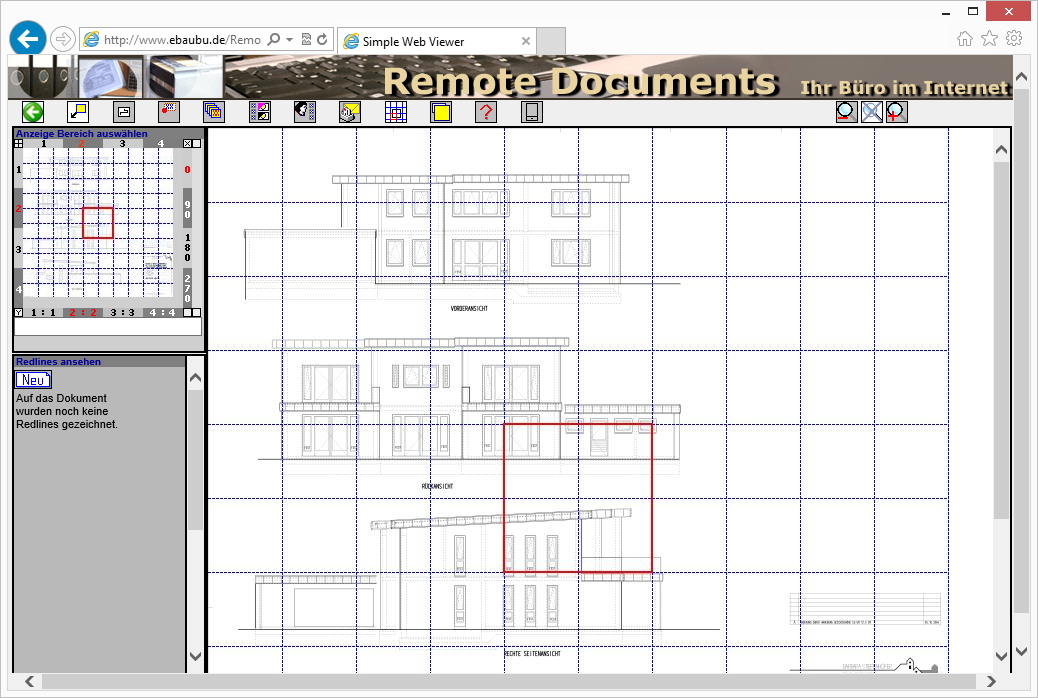Click the yellow box with arrow icon
1038x698 pixels.
pyautogui.click(x=78, y=112)
